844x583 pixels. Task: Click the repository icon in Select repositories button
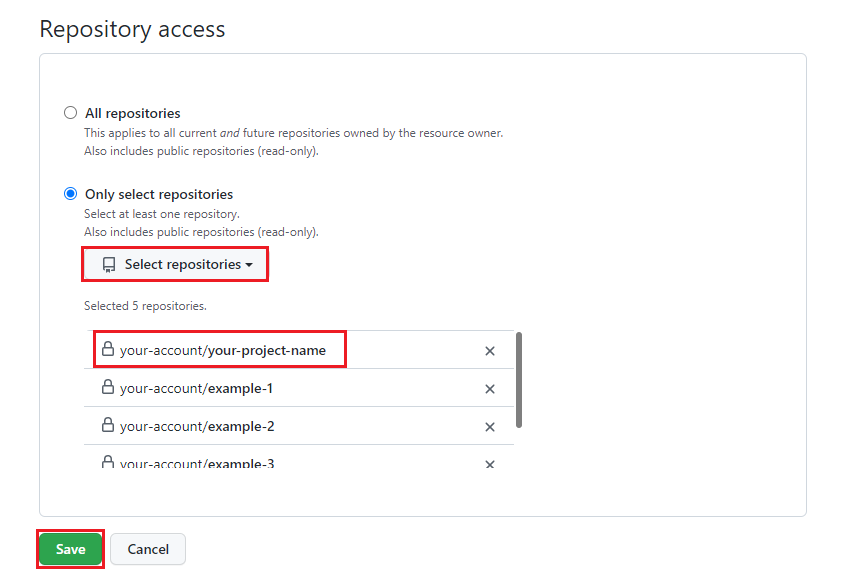click(x=109, y=263)
